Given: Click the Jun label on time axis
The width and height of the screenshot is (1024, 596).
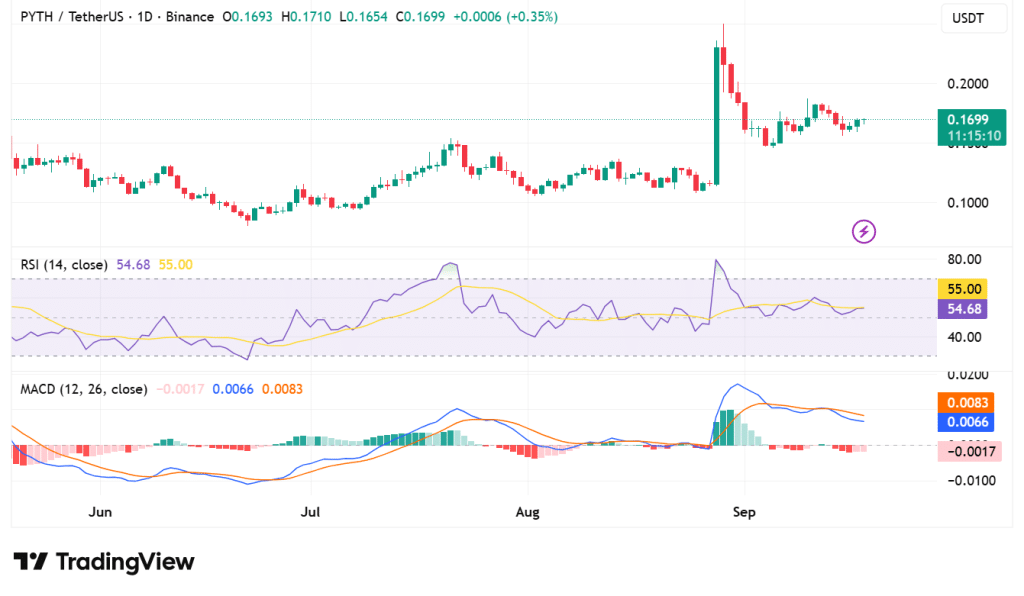Looking at the screenshot, I should [100, 512].
